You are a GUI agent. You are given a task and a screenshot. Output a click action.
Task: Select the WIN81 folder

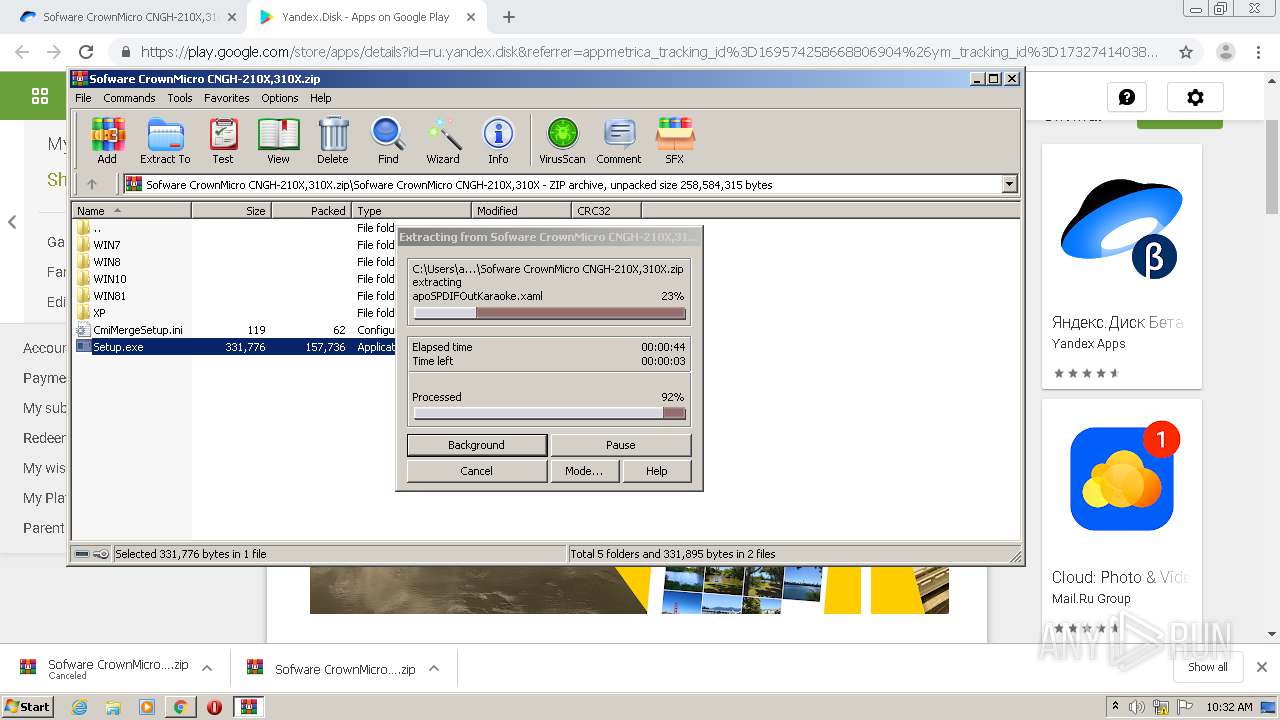coord(109,296)
